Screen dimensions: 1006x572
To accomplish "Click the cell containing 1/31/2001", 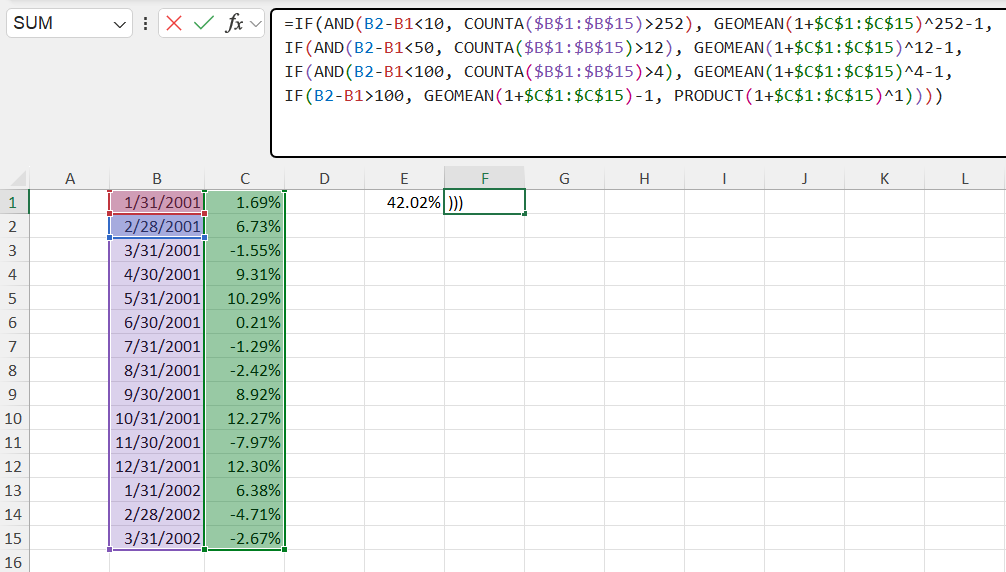I will 157,202.
